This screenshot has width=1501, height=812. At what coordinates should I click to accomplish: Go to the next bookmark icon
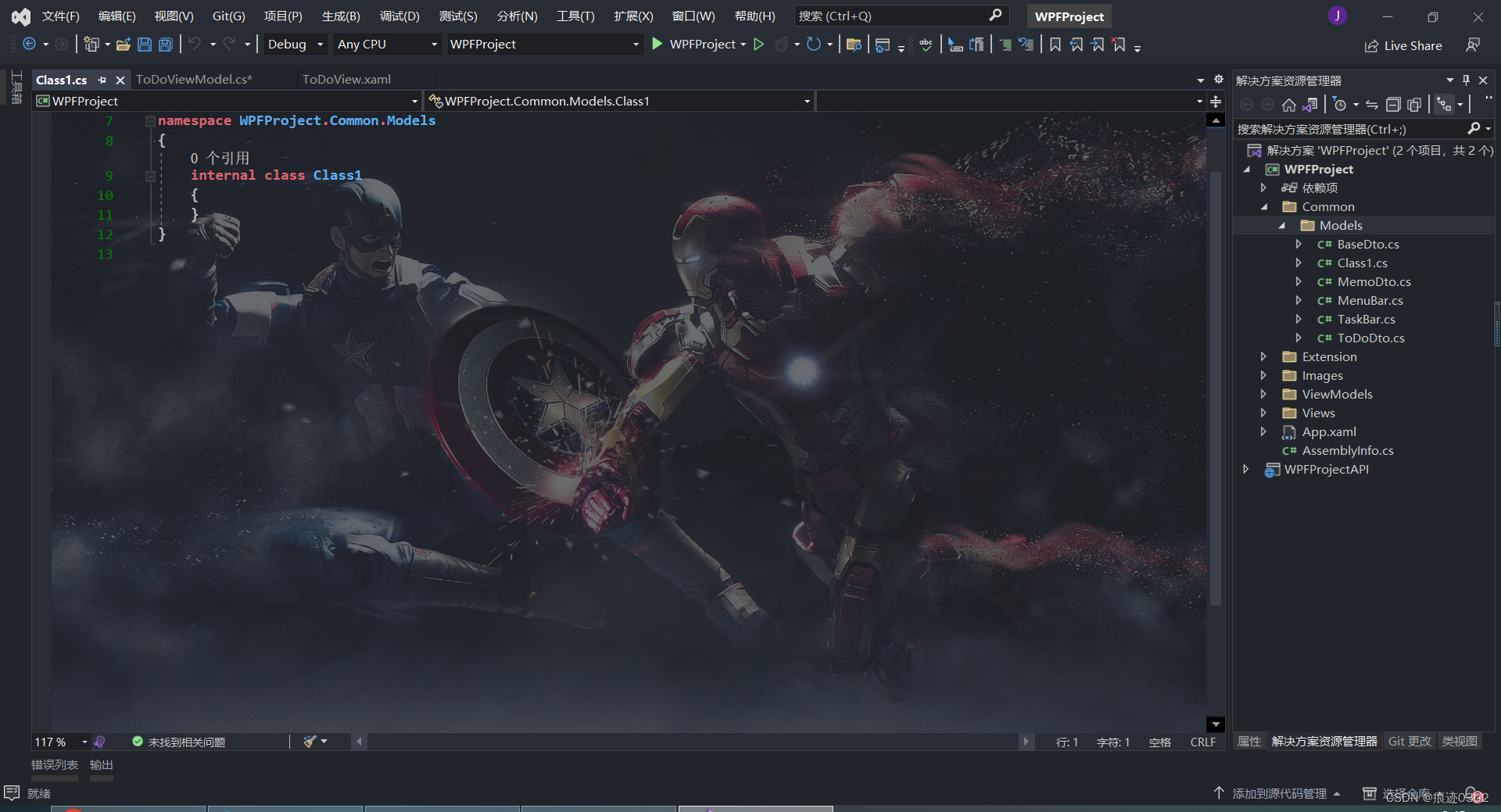(x=1098, y=45)
